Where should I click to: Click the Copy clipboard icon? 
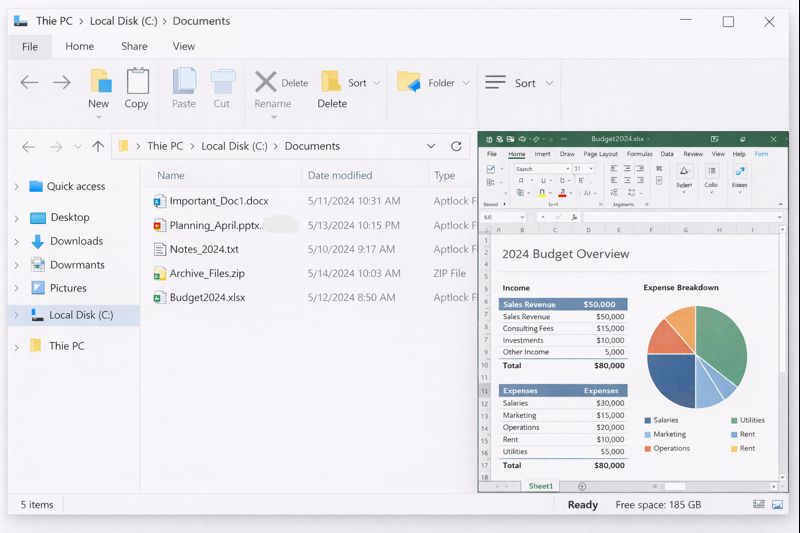click(x=137, y=81)
